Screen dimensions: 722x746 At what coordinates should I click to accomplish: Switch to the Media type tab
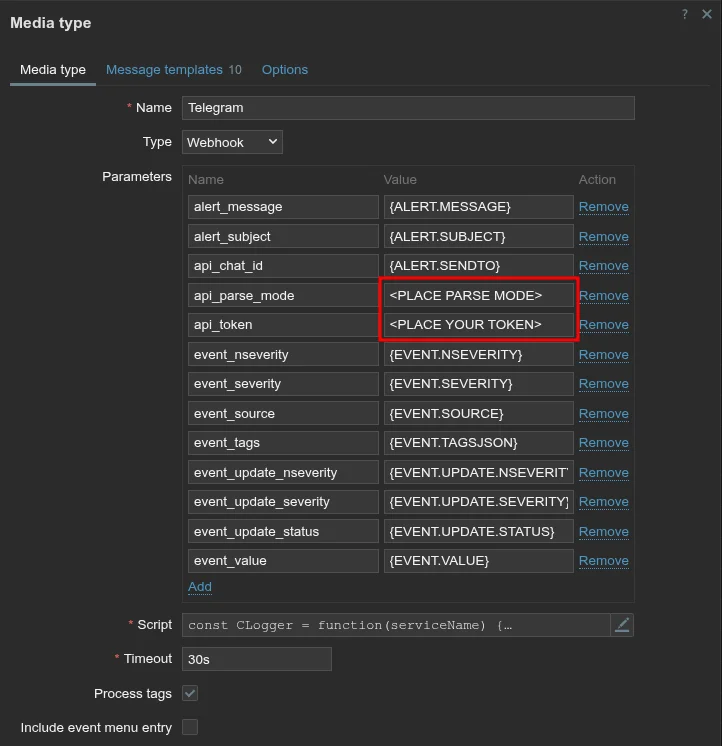[53, 70]
